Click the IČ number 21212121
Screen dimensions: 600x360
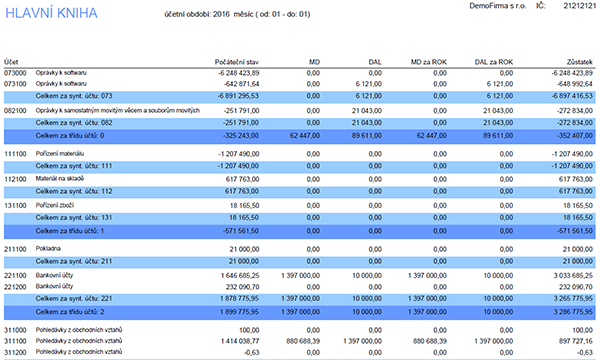coord(579,6)
